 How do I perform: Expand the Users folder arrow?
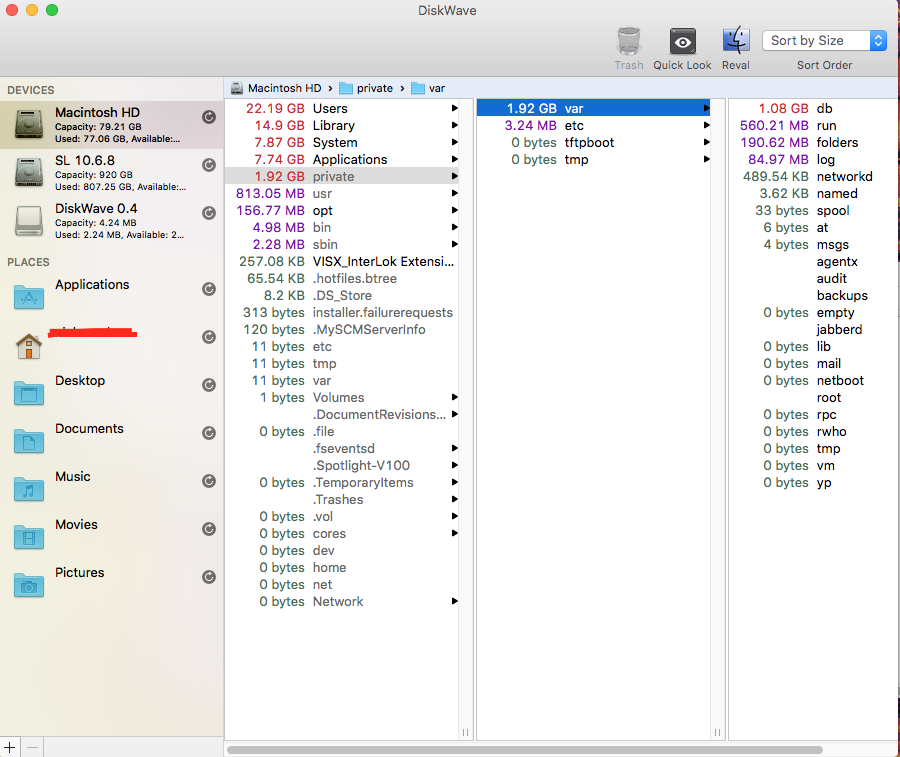pyautogui.click(x=455, y=108)
